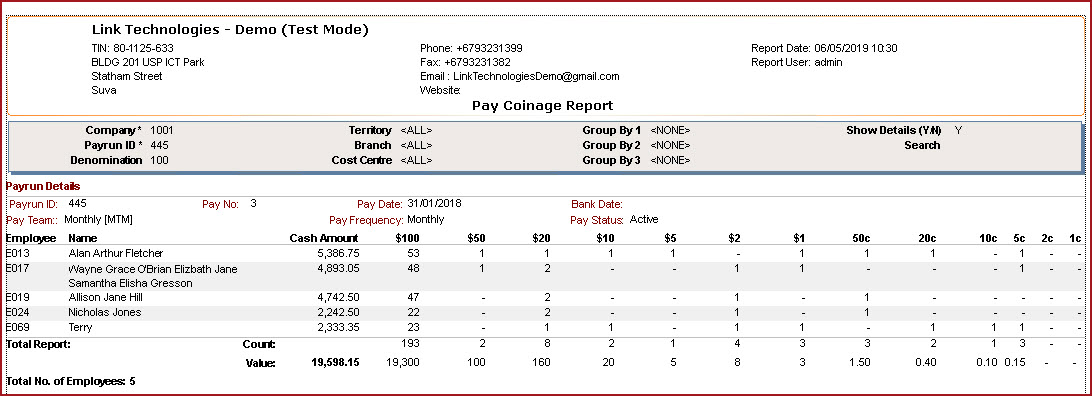Click the Search parameter label
The height and width of the screenshot is (396, 1092).
[x=922, y=145]
